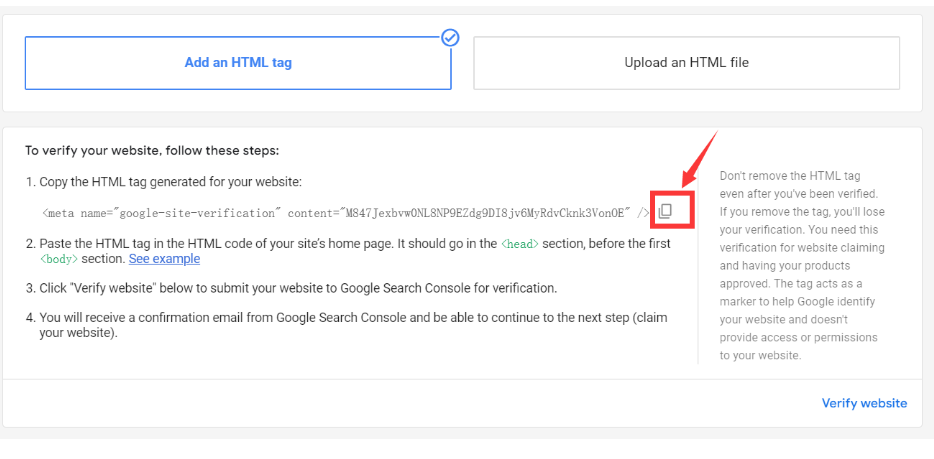Click step 1 'Copy the HTML tag' text

click(x=170, y=182)
